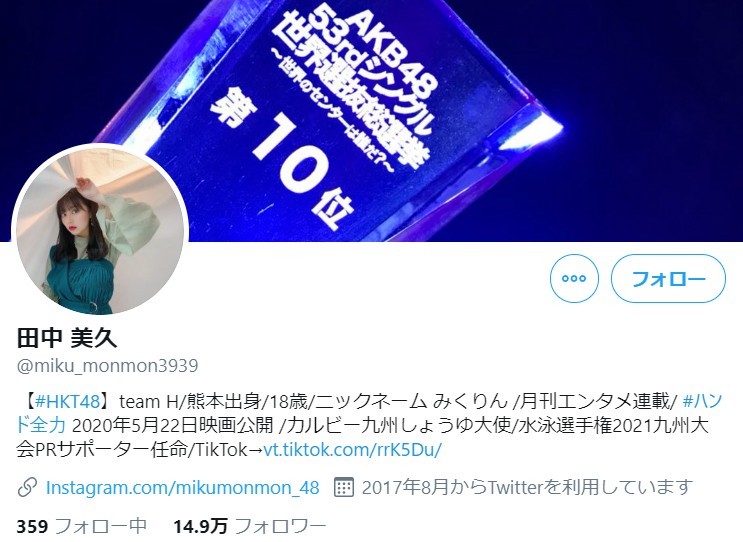Open the #ハンド全力 hashtag in bio
The width and height of the screenshot is (743, 542).
(x=368, y=413)
